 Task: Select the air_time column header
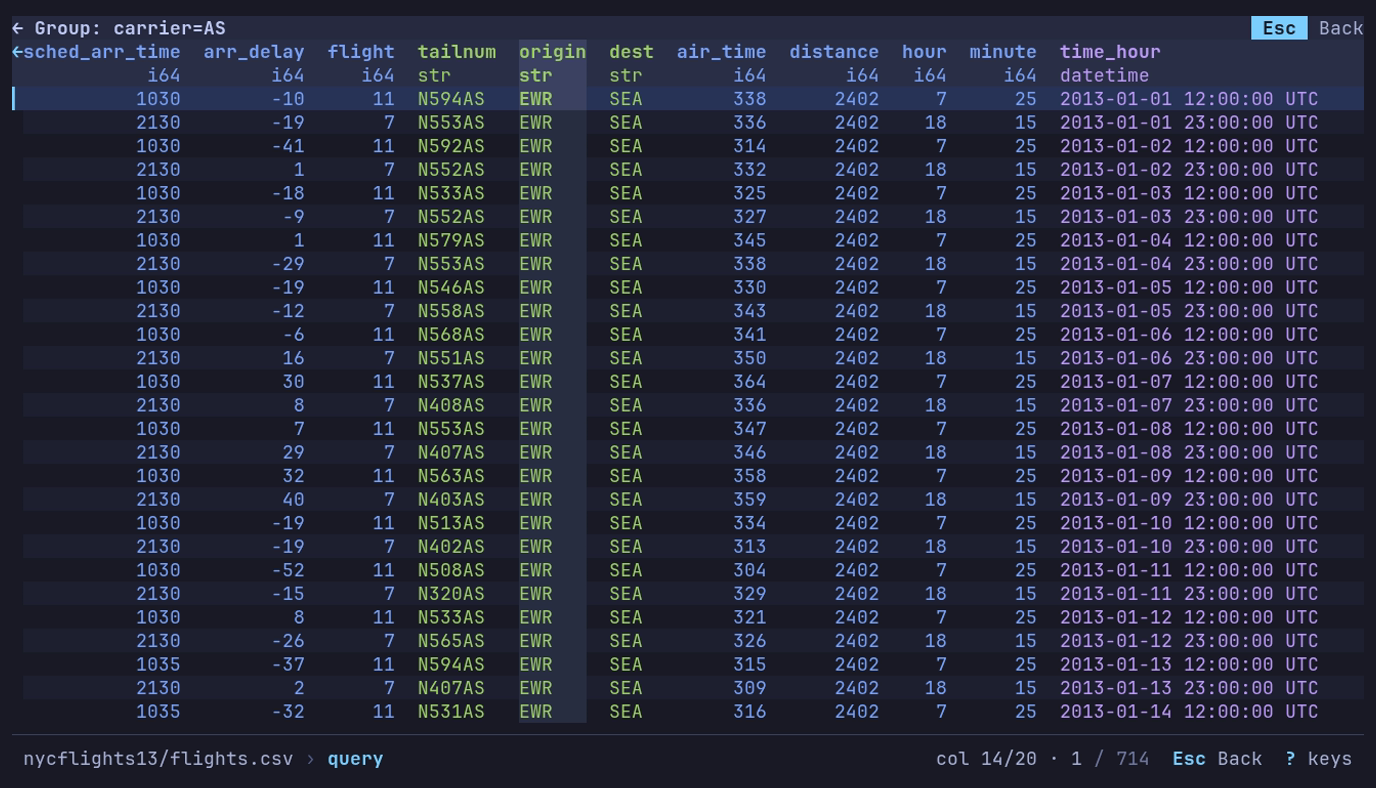pos(721,52)
